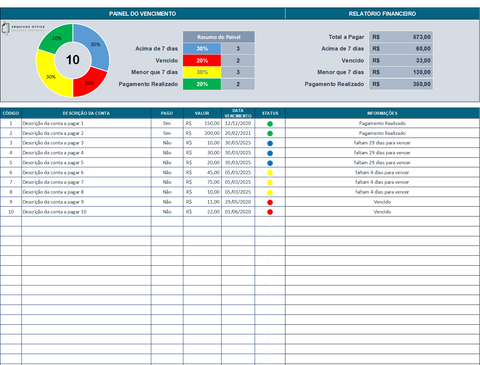Select the blue 30% donut chart segment
This screenshot has height=365, width=480.
coord(95,45)
